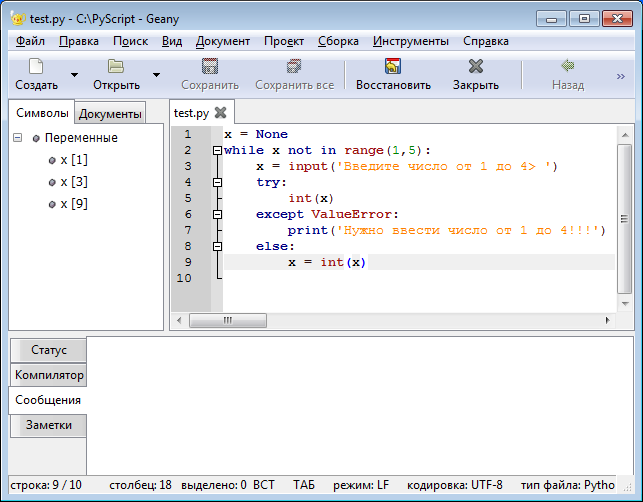Expand the toolbar overflow chevron
Viewport: 643px width, 502px height.
(x=620, y=75)
